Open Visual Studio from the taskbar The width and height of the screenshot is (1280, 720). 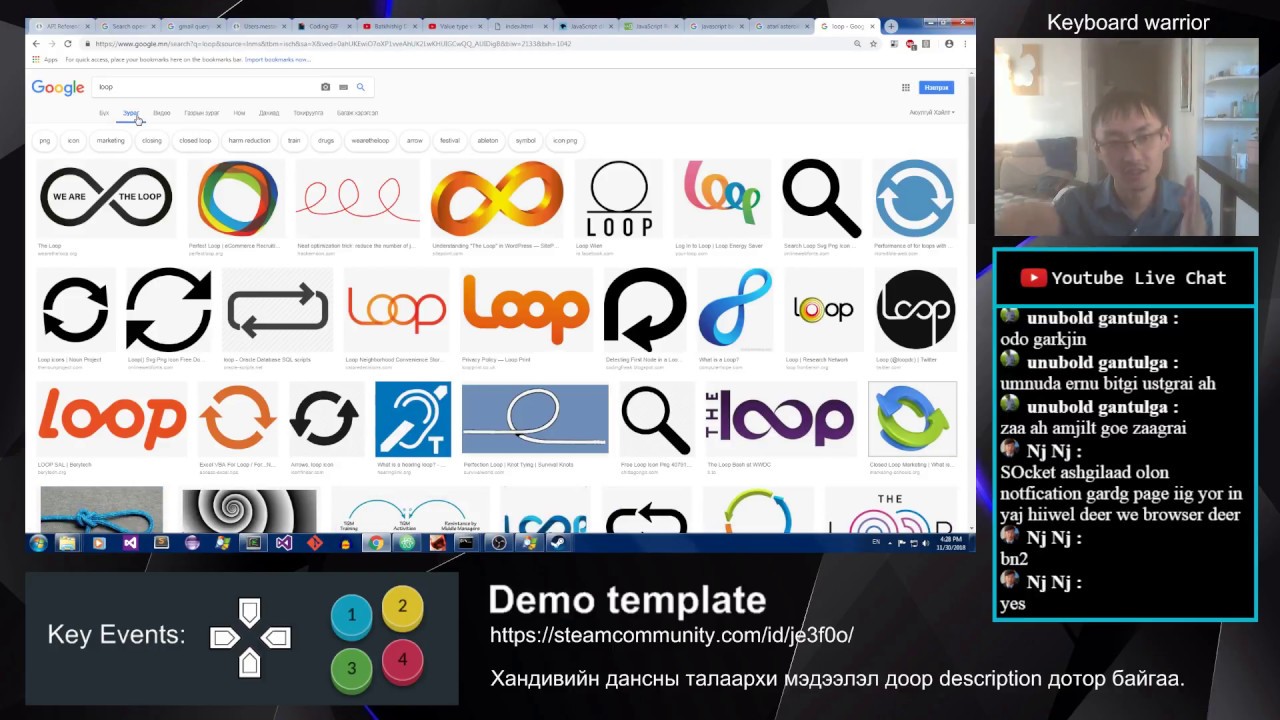(x=130, y=543)
